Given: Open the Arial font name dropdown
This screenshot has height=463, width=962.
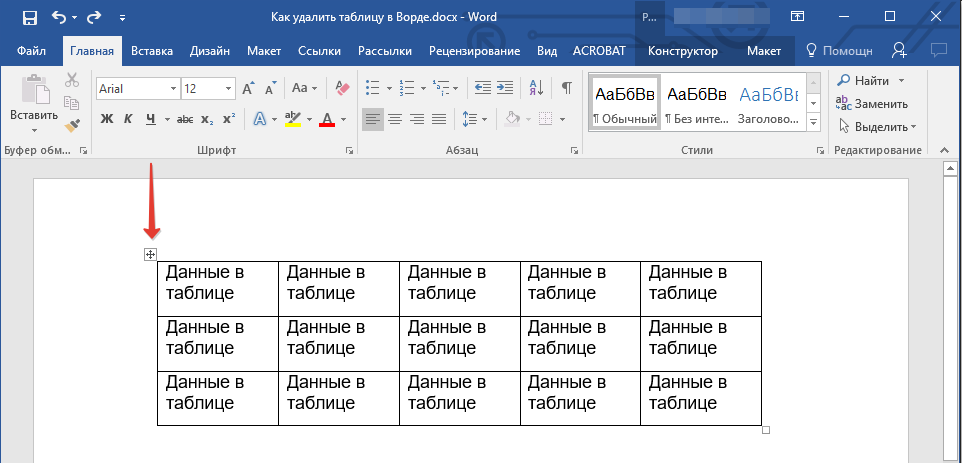Looking at the screenshot, I should 173,89.
